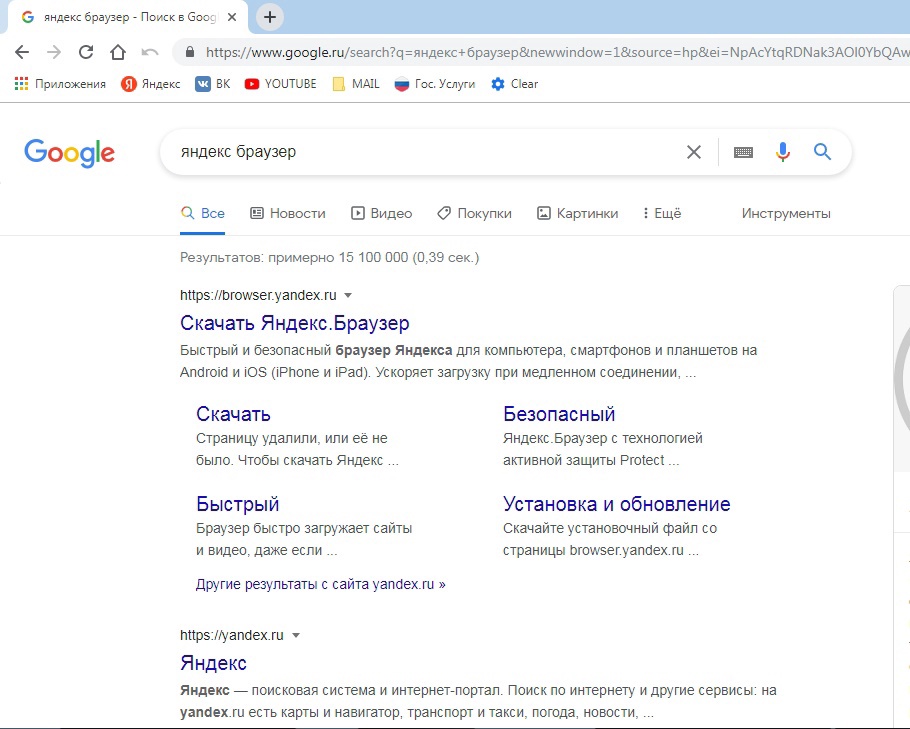Click the browser back arrow button
This screenshot has width=910, height=729.
click(x=22, y=52)
